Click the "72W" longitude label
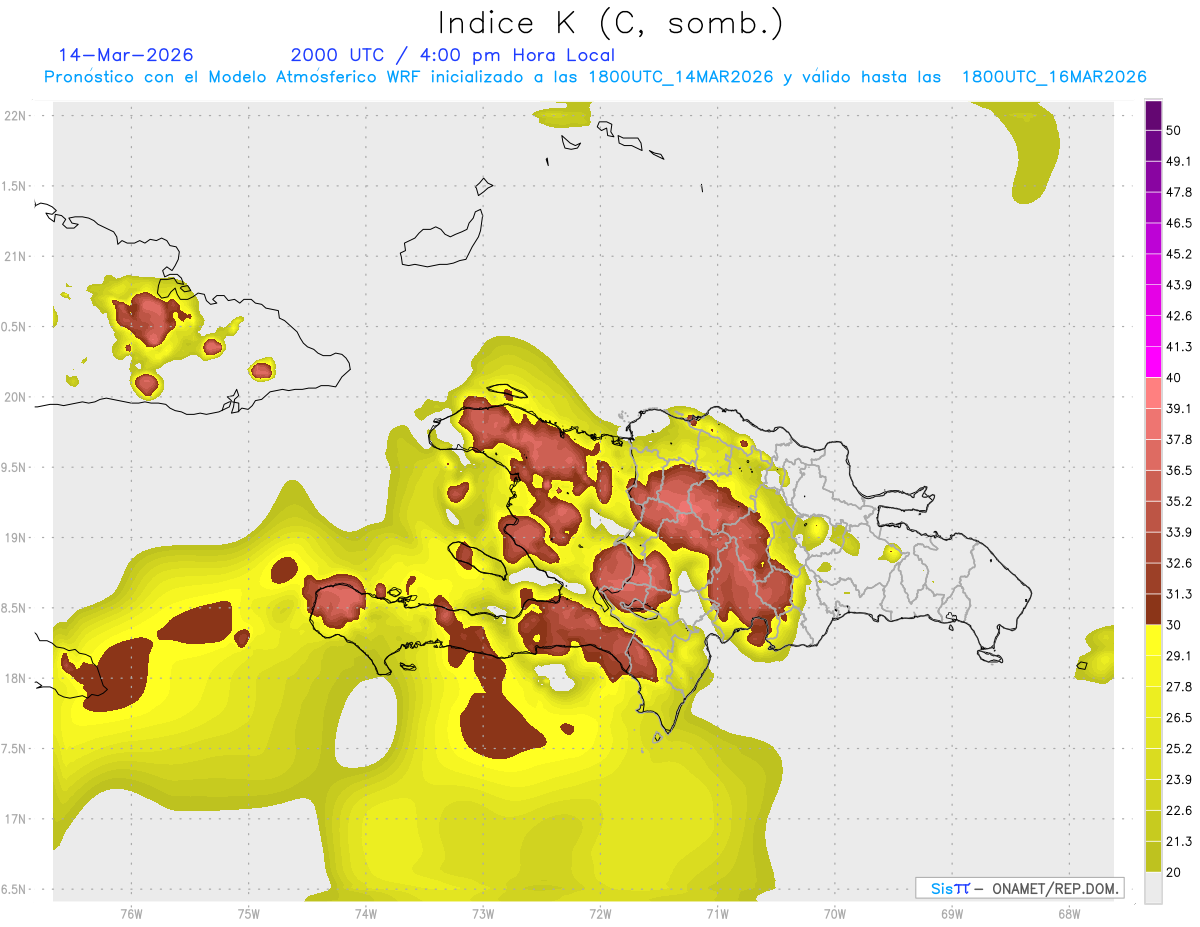 (600, 913)
